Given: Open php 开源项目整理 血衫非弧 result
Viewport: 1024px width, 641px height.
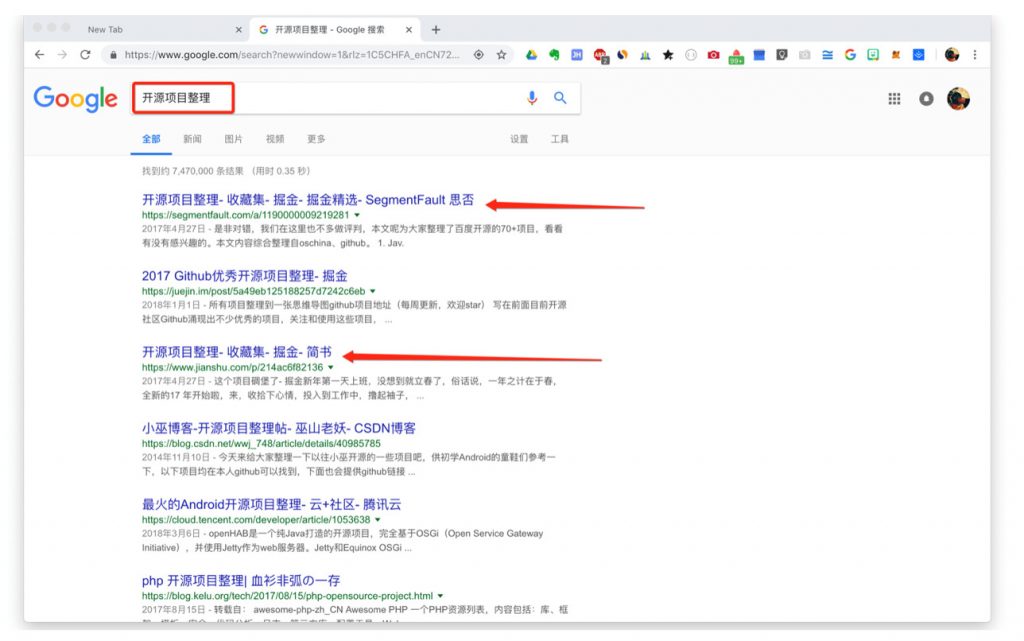Looking at the screenshot, I should coord(241,581).
